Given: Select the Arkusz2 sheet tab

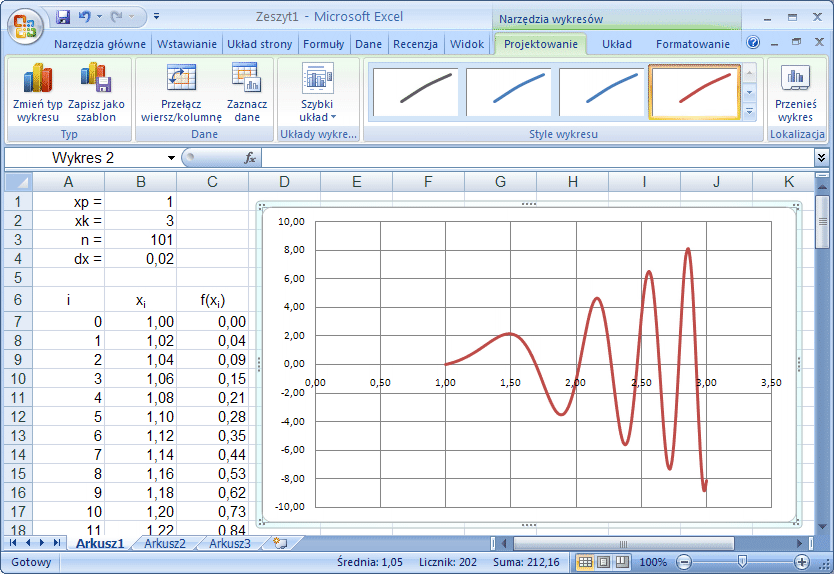Looking at the screenshot, I should pyautogui.click(x=165, y=543).
